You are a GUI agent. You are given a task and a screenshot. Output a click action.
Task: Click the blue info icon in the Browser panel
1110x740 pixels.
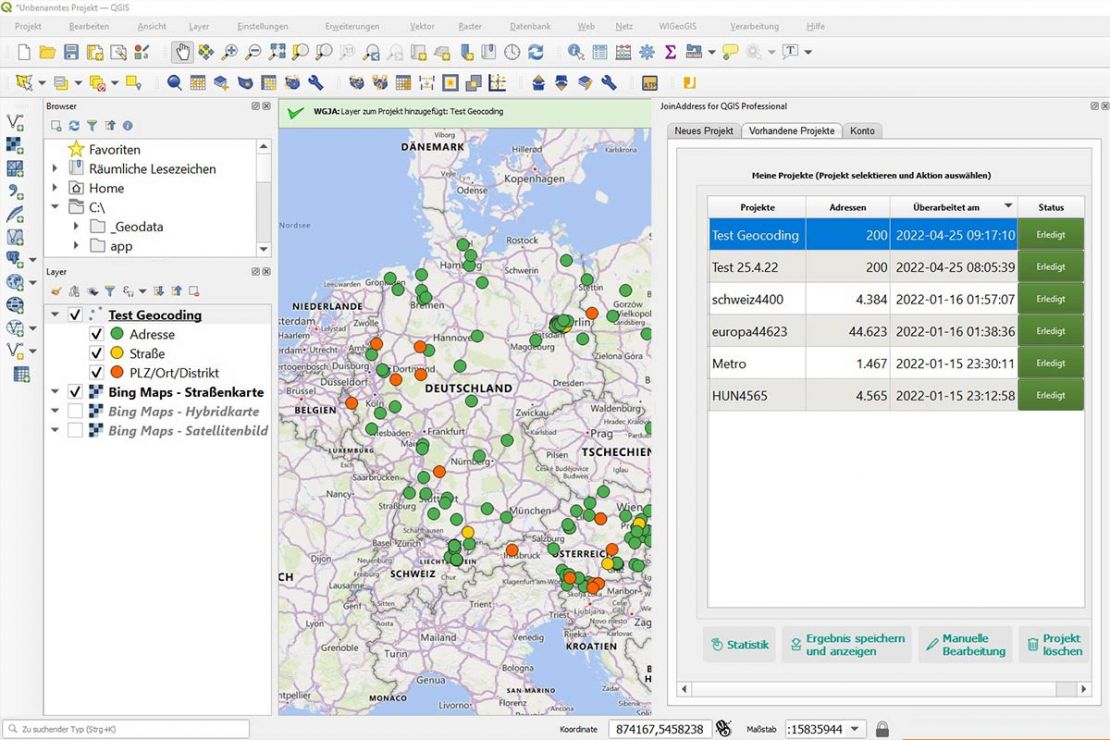click(127, 125)
